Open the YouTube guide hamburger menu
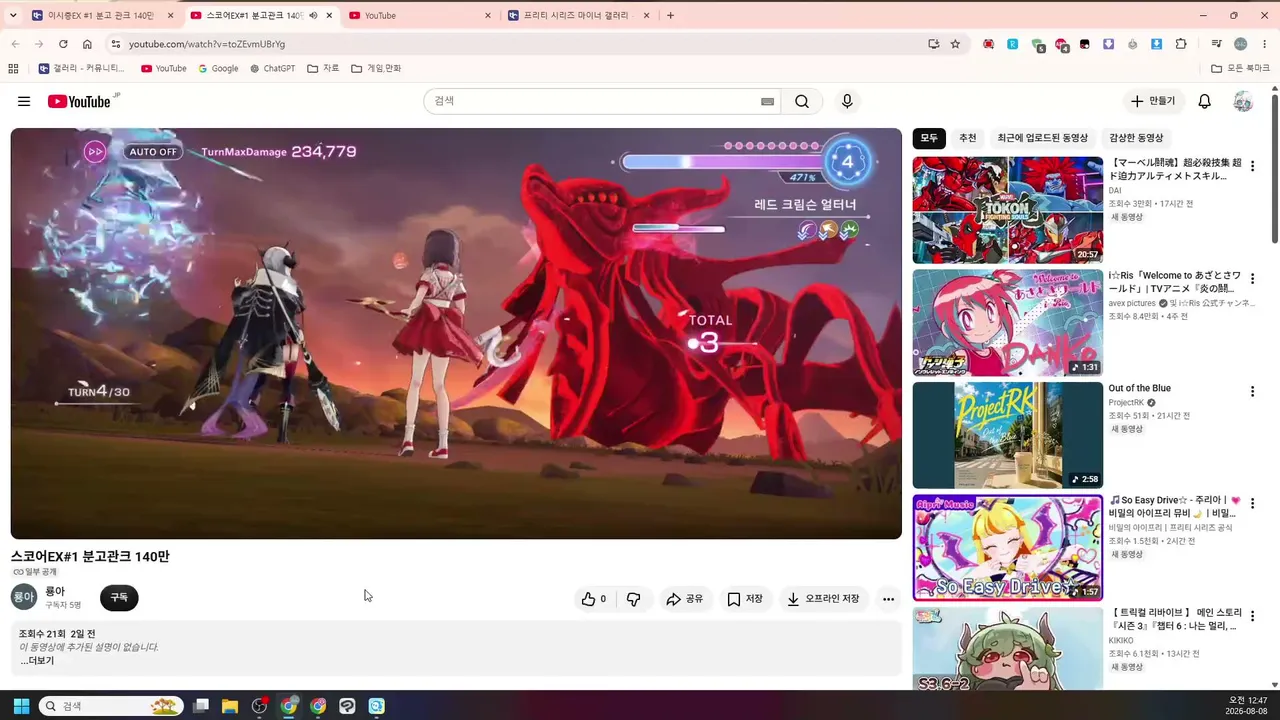Image resolution: width=1280 pixels, height=720 pixels. pos(24,101)
